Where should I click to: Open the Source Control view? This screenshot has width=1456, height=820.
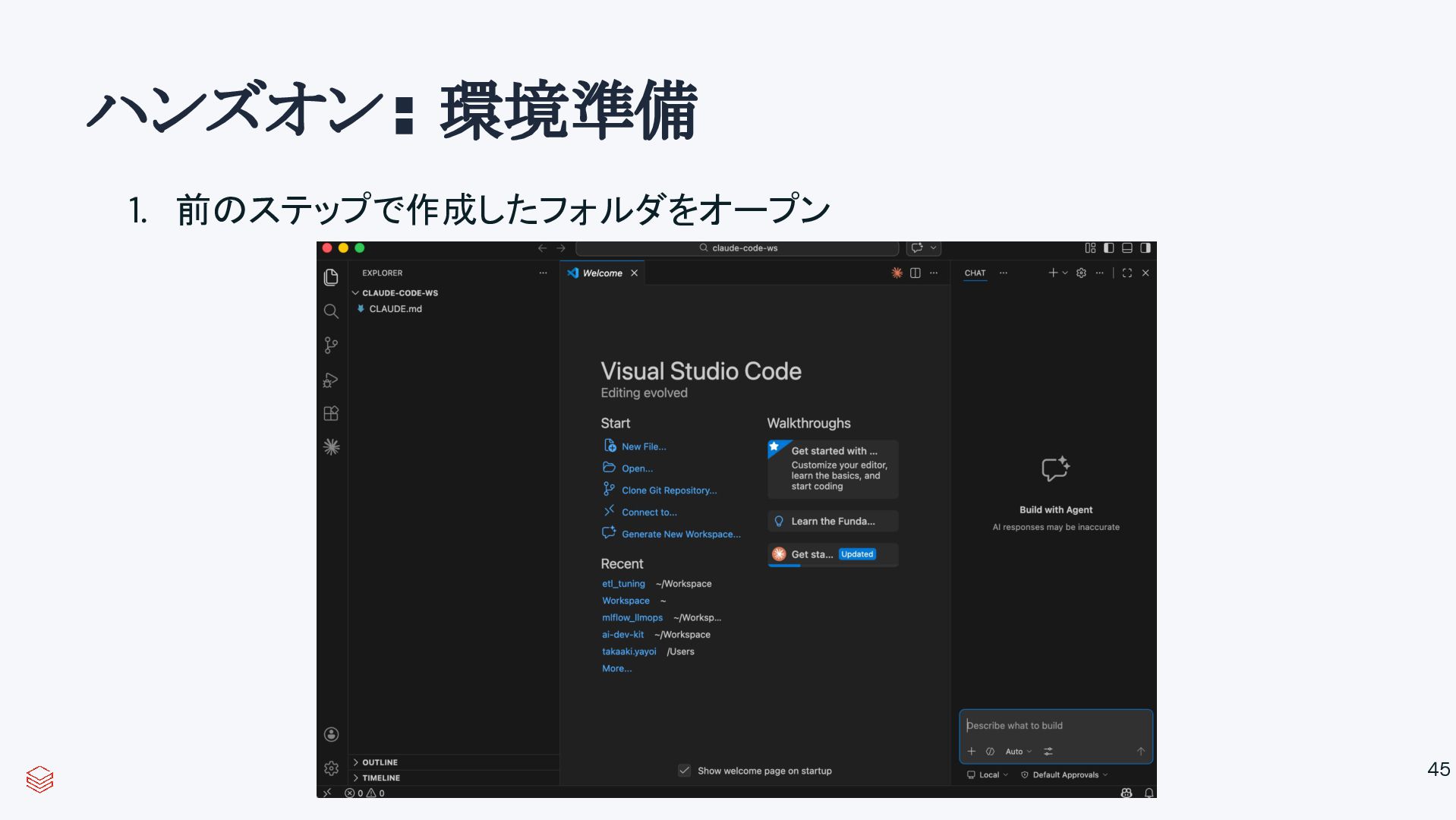coord(331,345)
